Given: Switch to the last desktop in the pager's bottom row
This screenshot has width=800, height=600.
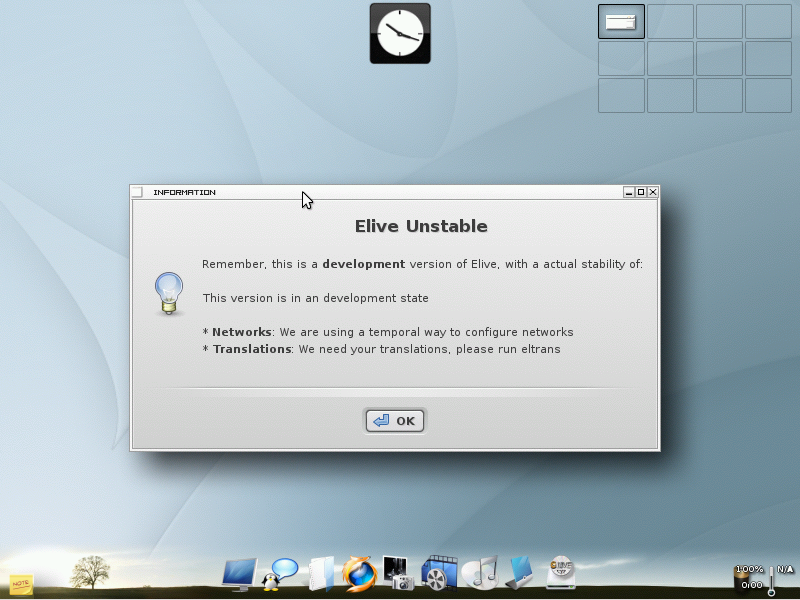Looking at the screenshot, I should pyautogui.click(x=768, y=95).
